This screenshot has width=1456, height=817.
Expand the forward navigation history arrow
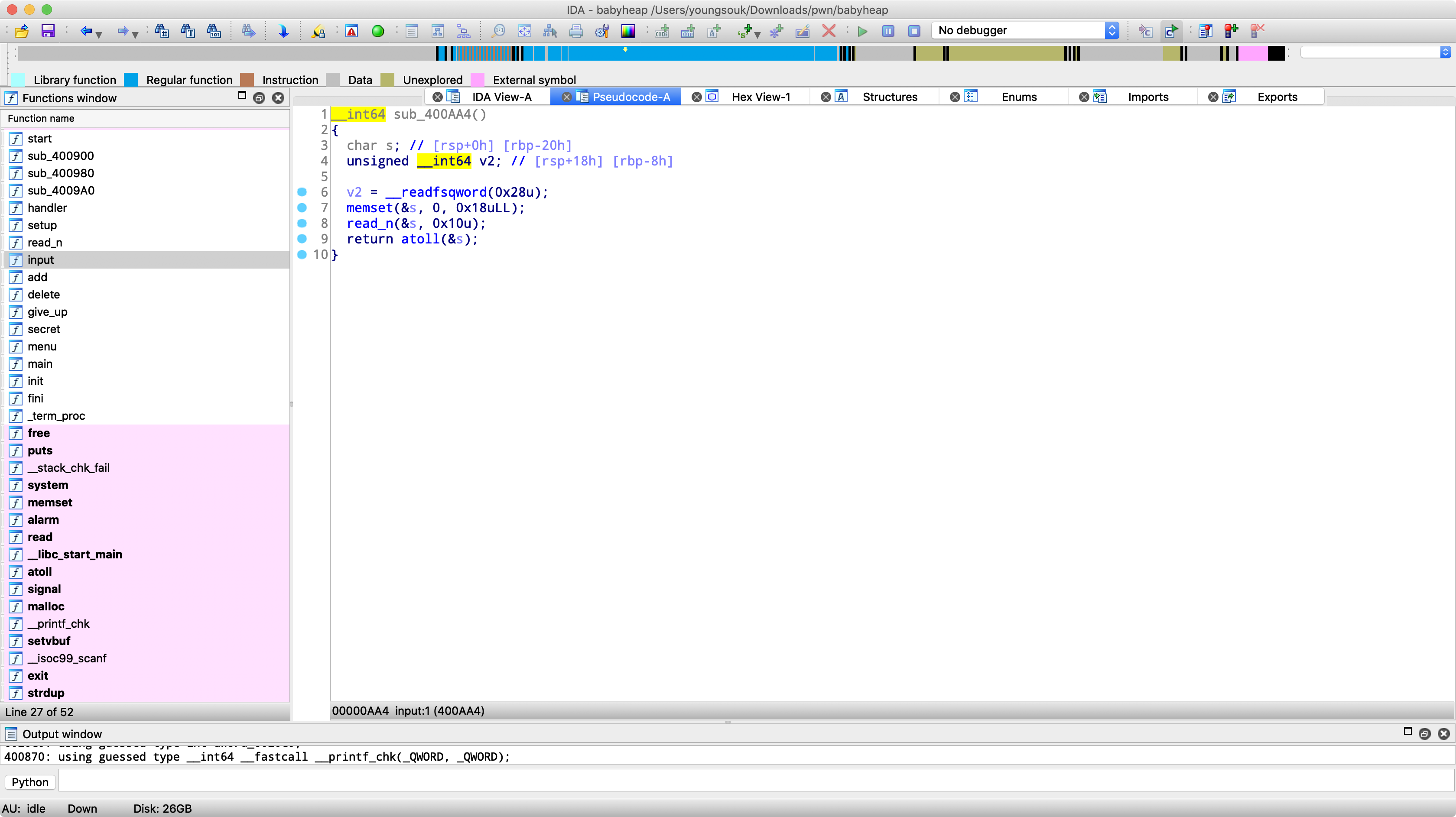136,35
